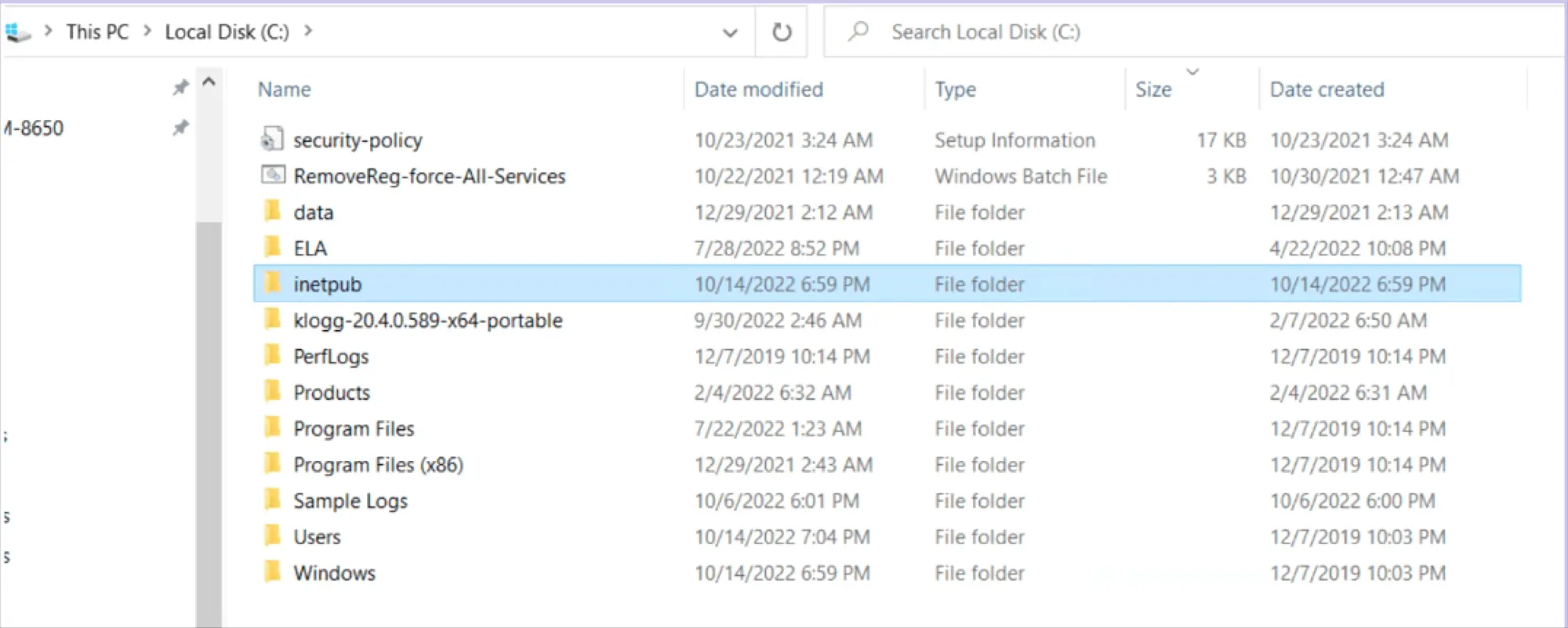Open the address bar history dropdown
1568x628 pixels.
click(730, 32)
